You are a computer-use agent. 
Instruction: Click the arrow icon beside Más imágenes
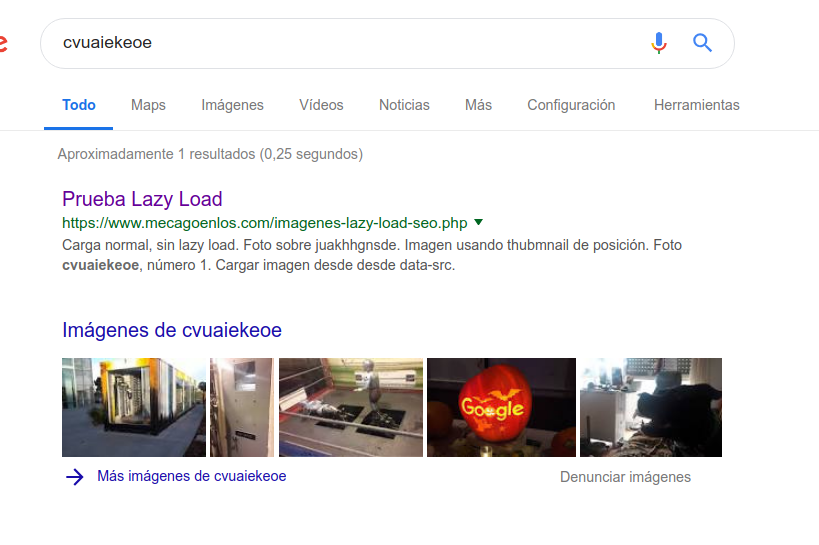(75, 477)
